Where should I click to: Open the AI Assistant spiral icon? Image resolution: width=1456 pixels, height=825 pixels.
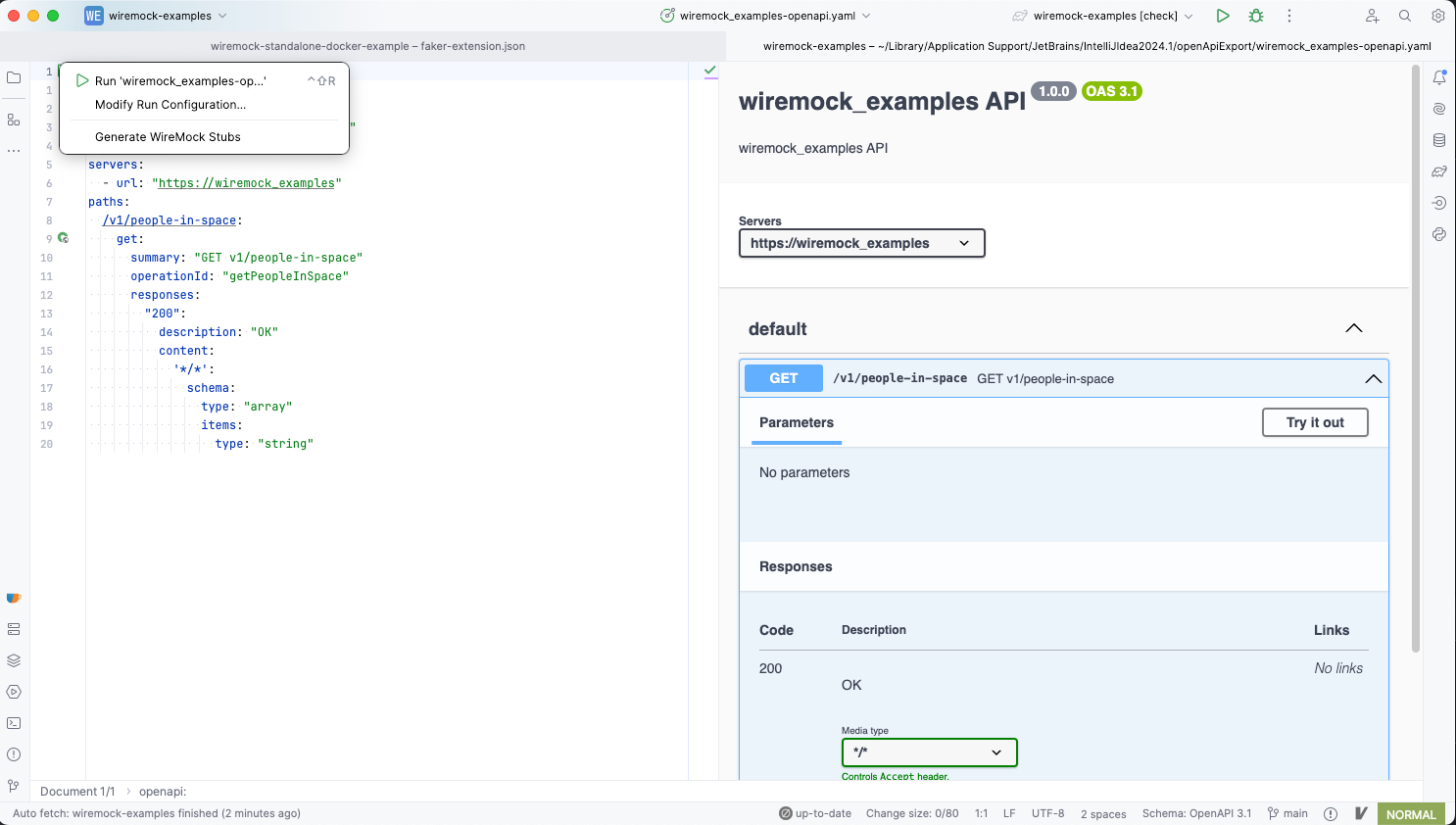1439,109
